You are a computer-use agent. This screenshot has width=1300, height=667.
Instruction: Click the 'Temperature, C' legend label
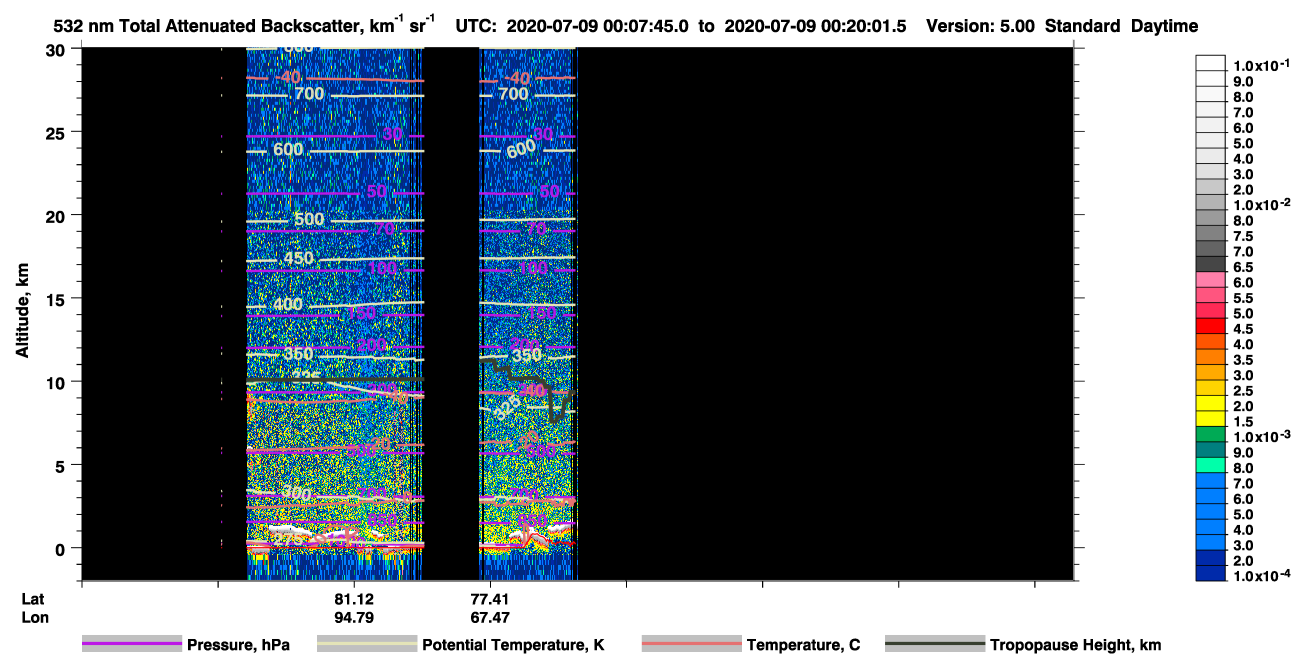[x=803, y=645]
